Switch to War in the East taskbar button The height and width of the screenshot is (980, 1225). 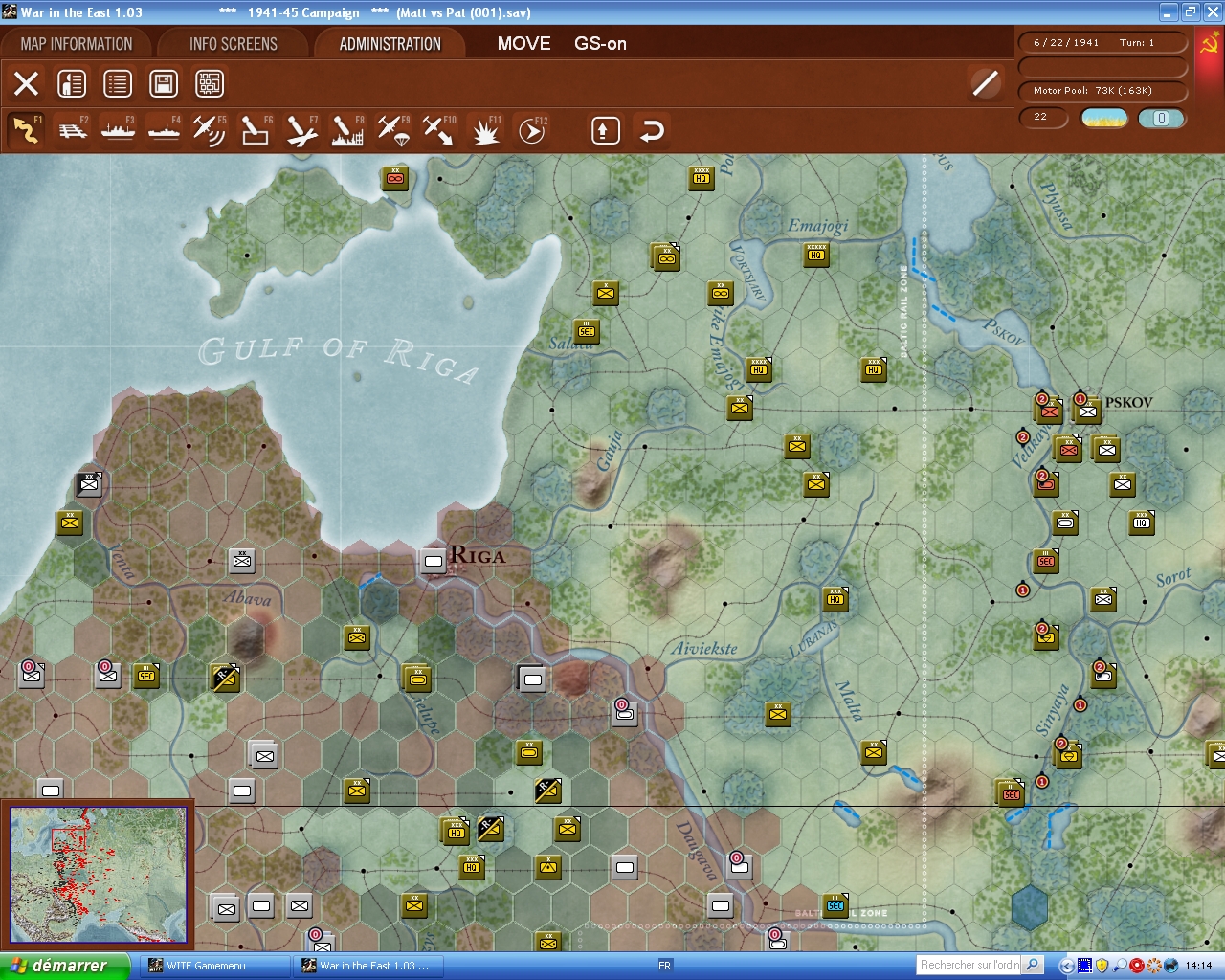[368, 966]
